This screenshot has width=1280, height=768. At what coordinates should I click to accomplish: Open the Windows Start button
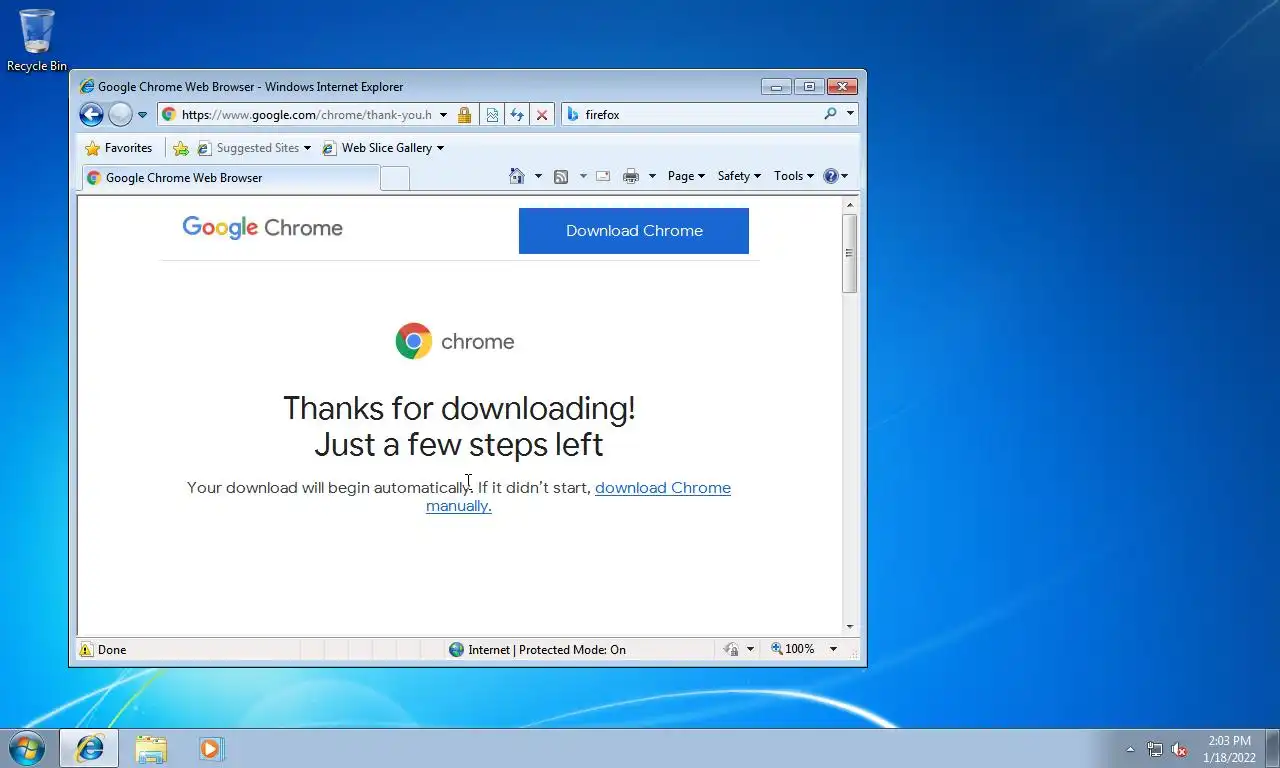27,748
